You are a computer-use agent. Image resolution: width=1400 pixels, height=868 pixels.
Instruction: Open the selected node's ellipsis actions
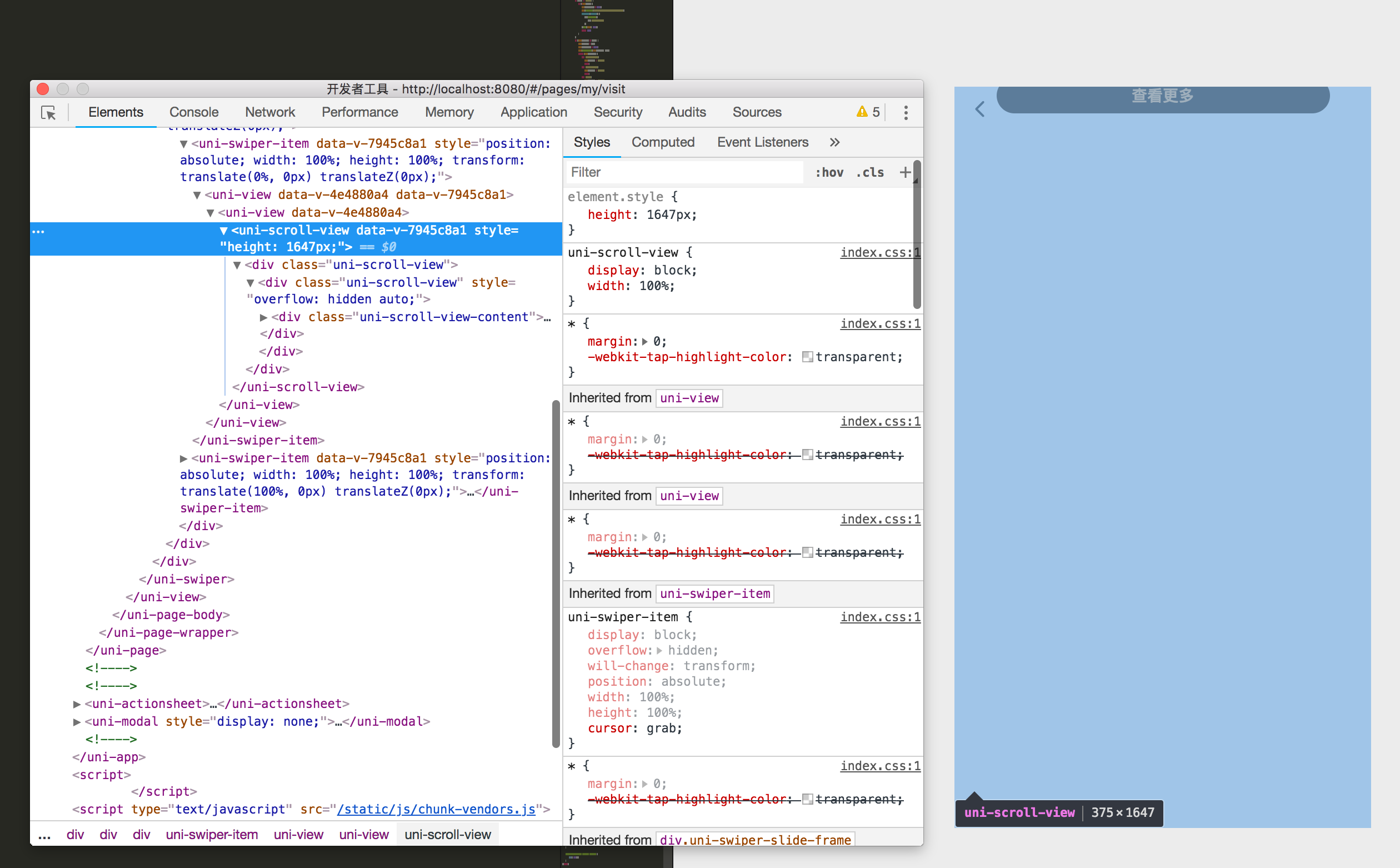point(38,231)
